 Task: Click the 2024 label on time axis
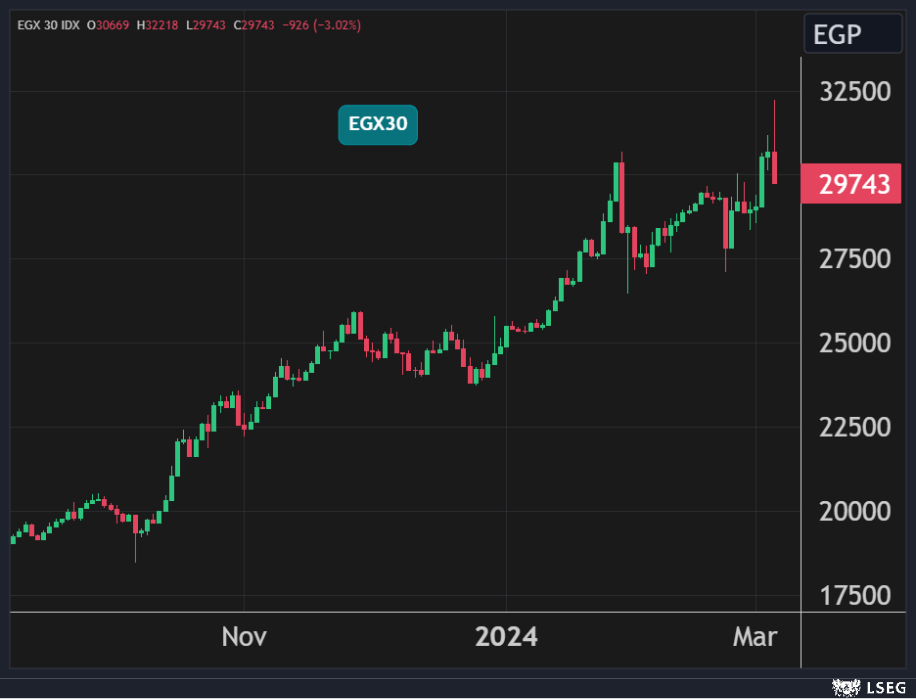[506, 637]
